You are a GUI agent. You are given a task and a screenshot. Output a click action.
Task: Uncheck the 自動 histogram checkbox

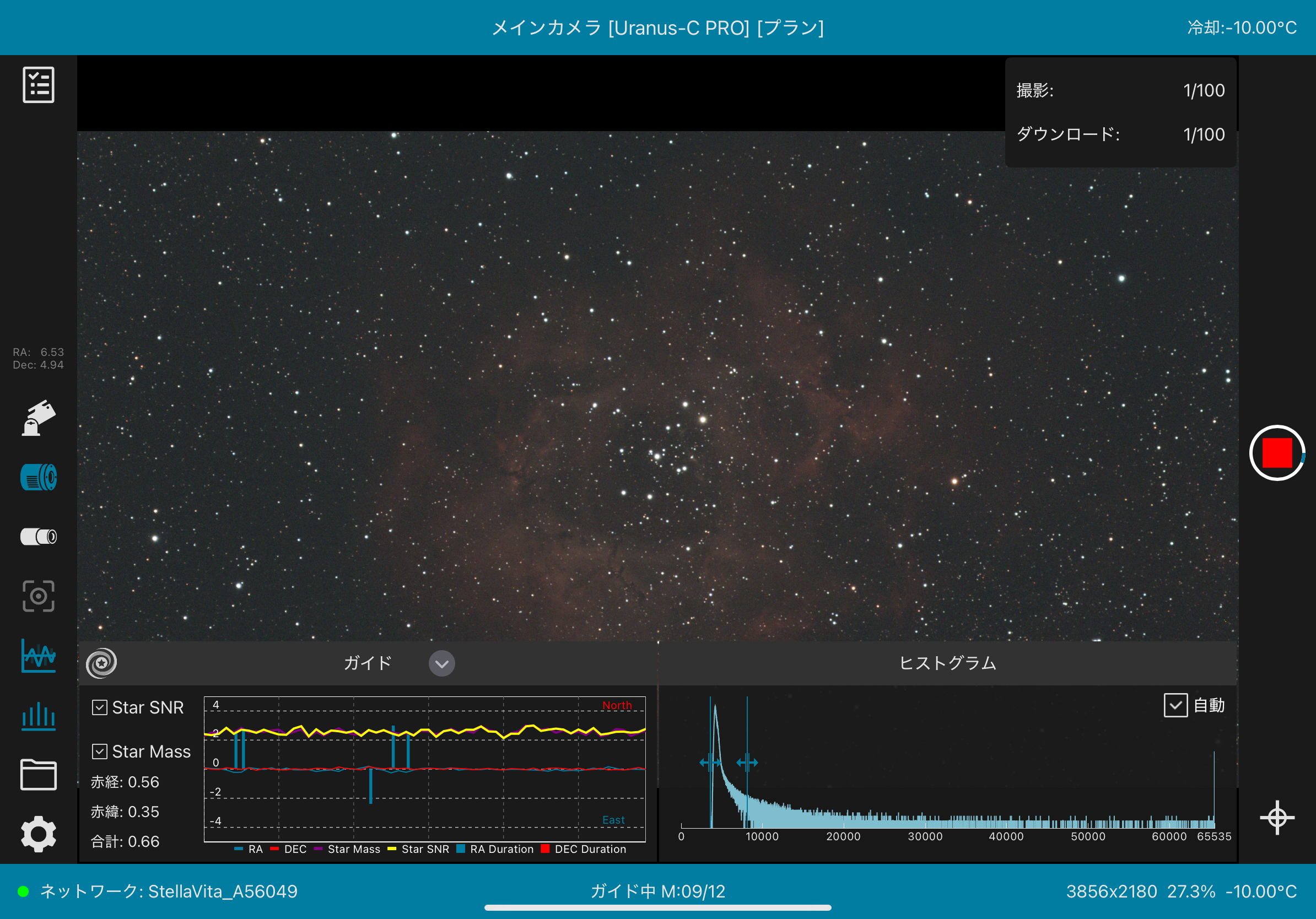[1175, 705]
